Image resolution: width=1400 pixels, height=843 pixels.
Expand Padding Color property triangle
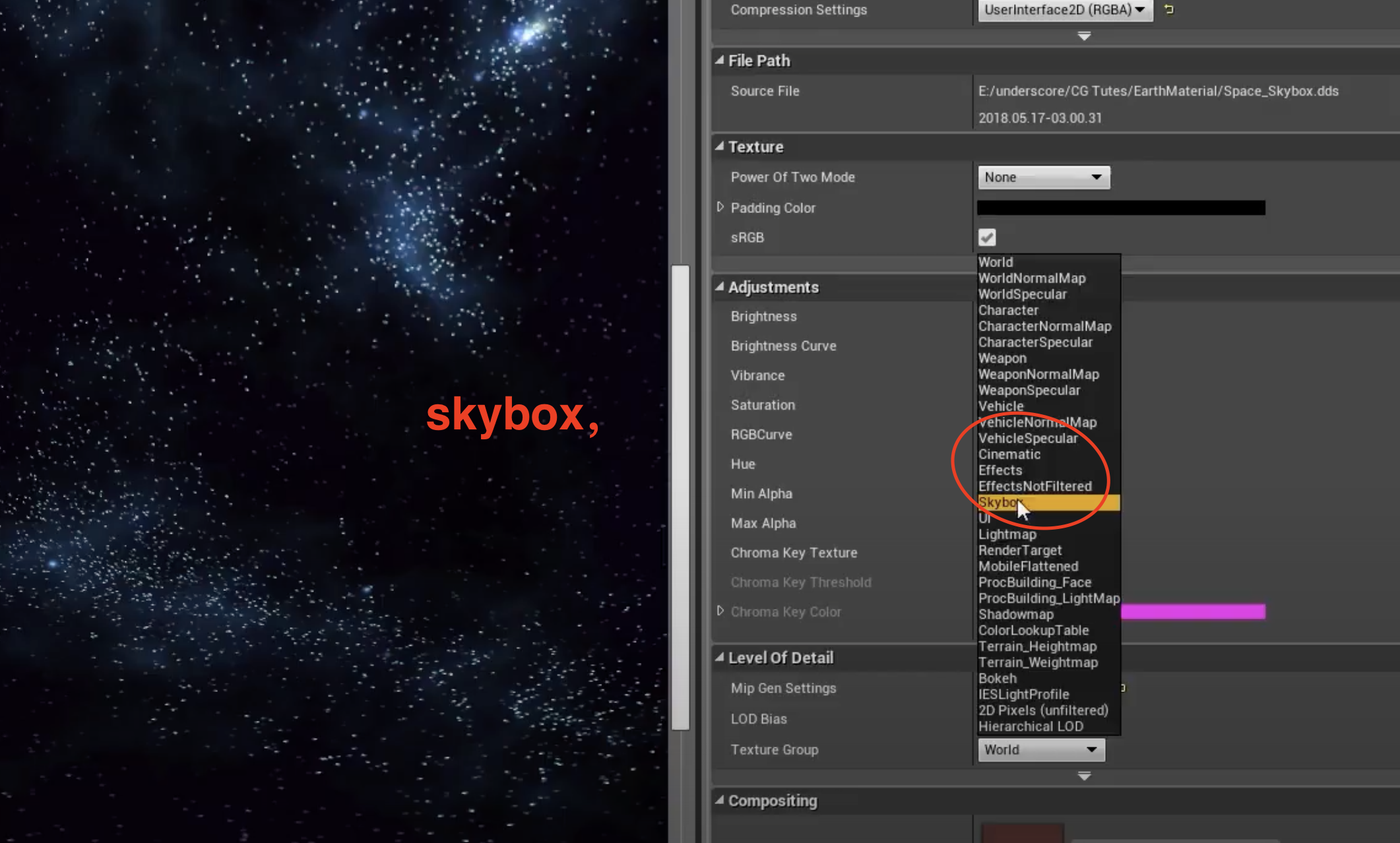(x=720, y=207)
